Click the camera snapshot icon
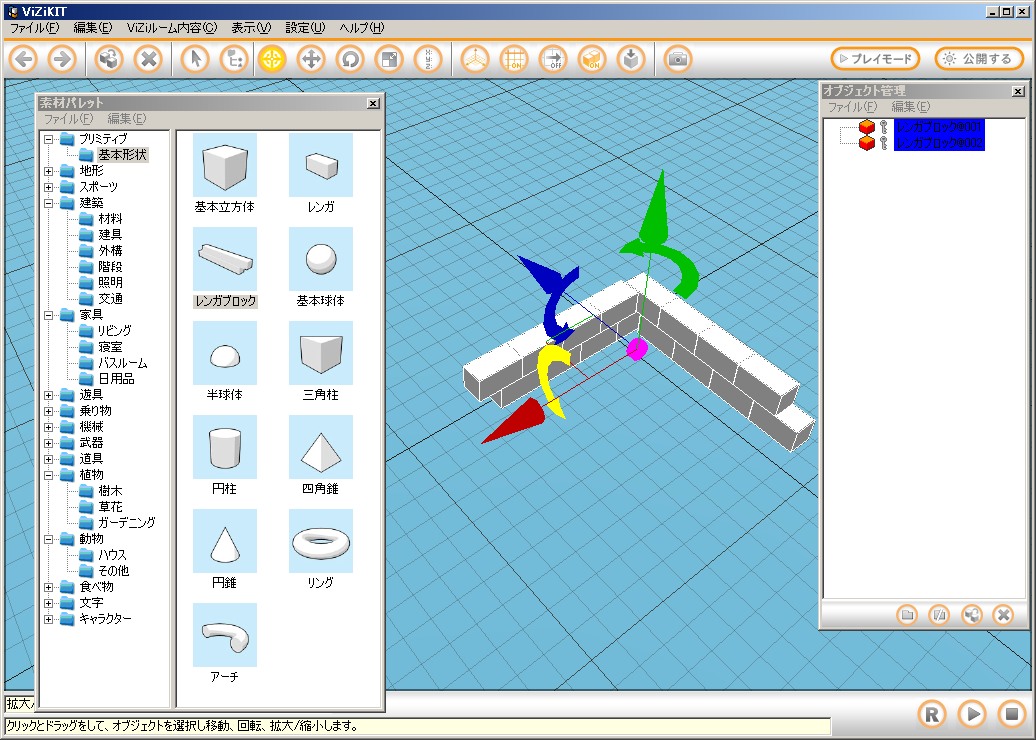1036x740 pixels. click(677, 59)
